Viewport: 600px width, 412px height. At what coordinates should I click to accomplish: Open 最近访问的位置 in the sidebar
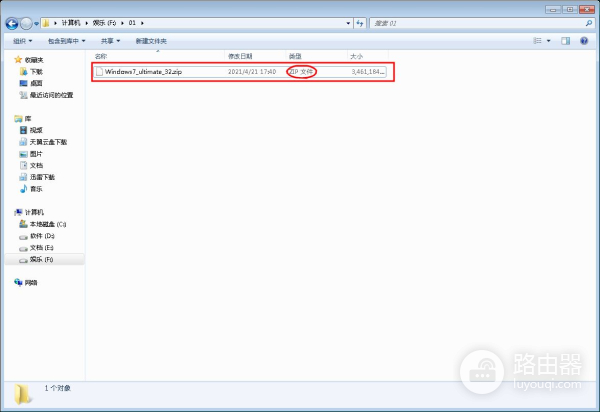click(46, 95)
